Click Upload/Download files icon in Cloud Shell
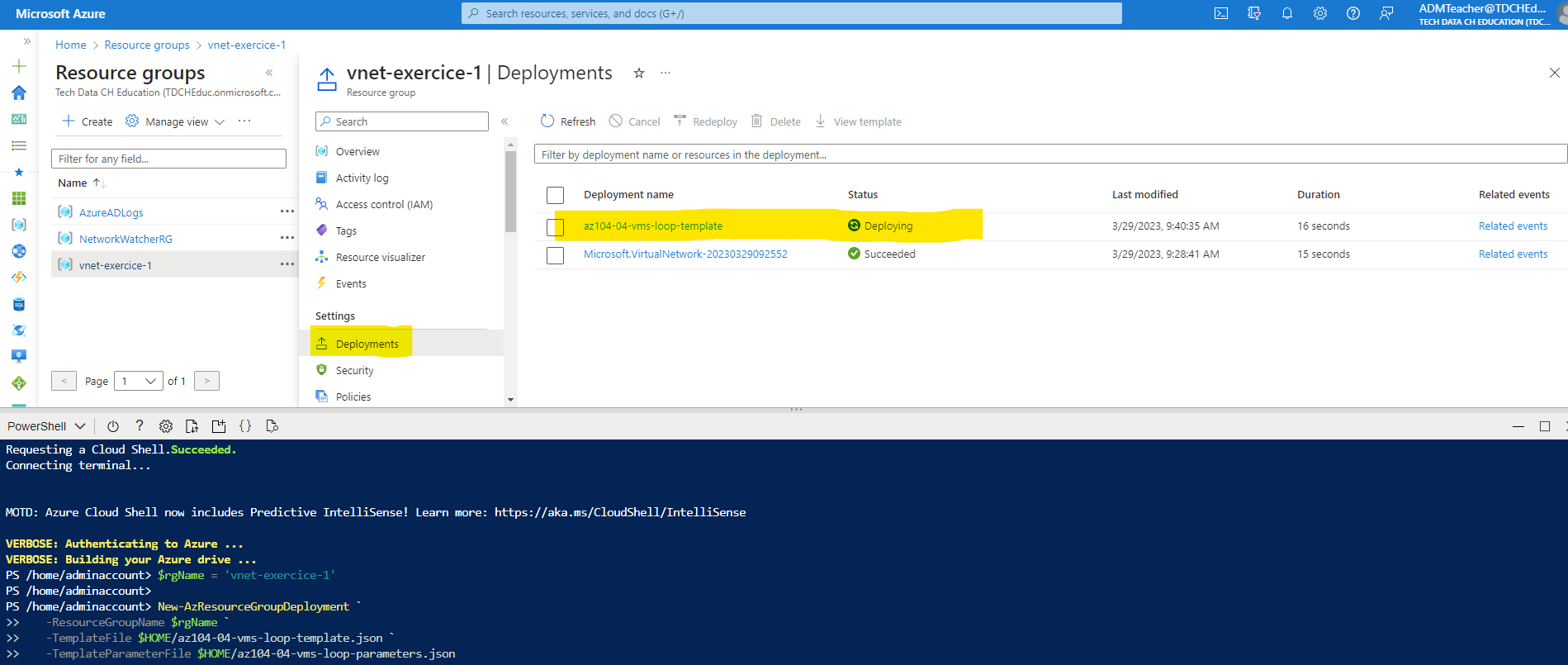This screenshot has width=1568, height=665. coord(192,426)
